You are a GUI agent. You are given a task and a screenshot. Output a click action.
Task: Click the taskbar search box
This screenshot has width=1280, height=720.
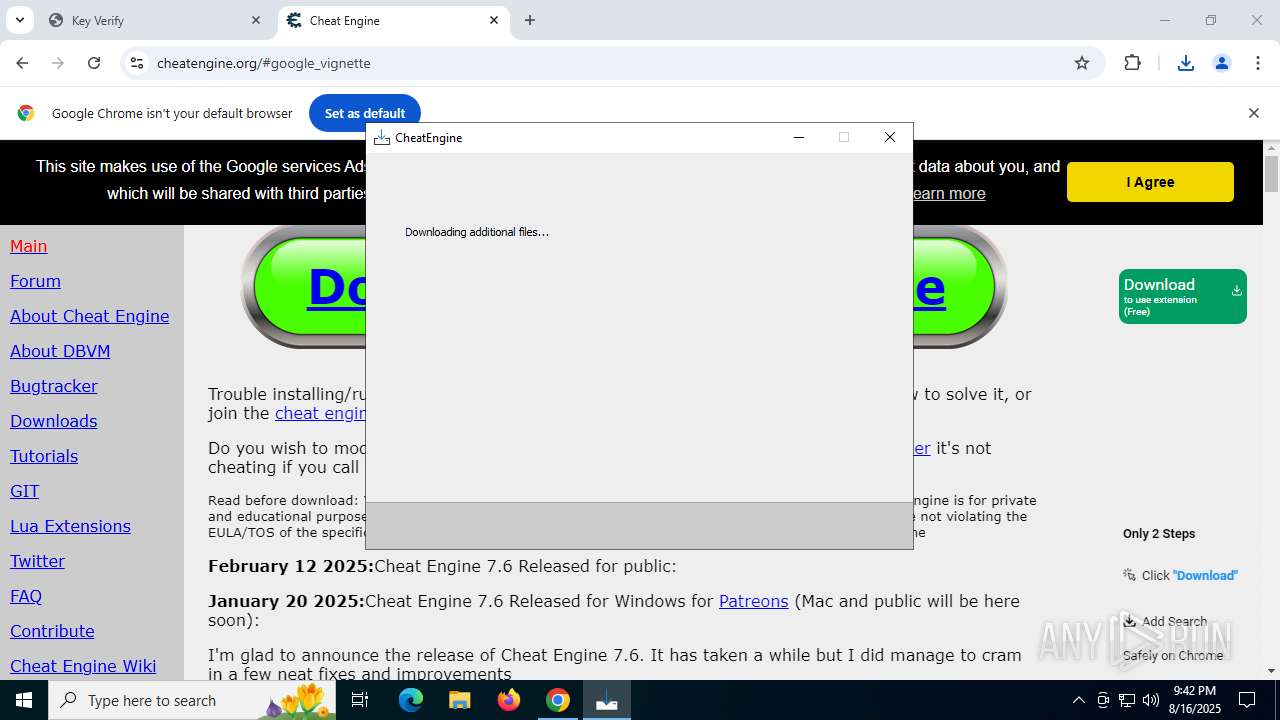point(193,700)
